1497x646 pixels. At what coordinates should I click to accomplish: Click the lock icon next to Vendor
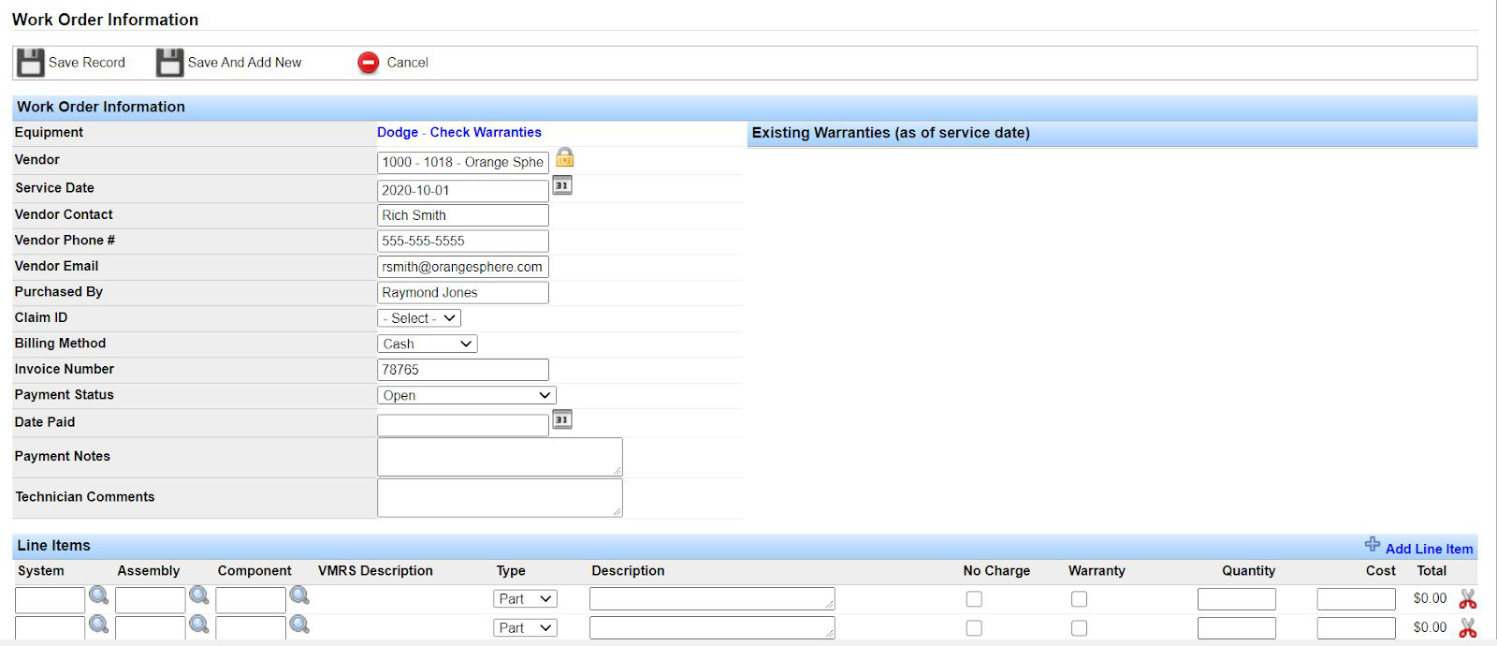coord(565,158)
